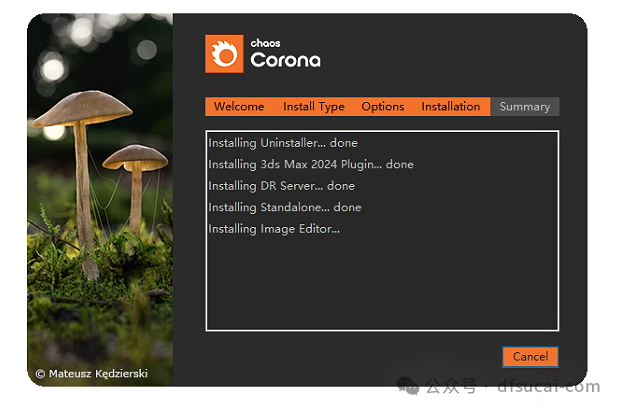The image size is (621, 411).
Task: Click the Cancel button
Action: point(530,357)
